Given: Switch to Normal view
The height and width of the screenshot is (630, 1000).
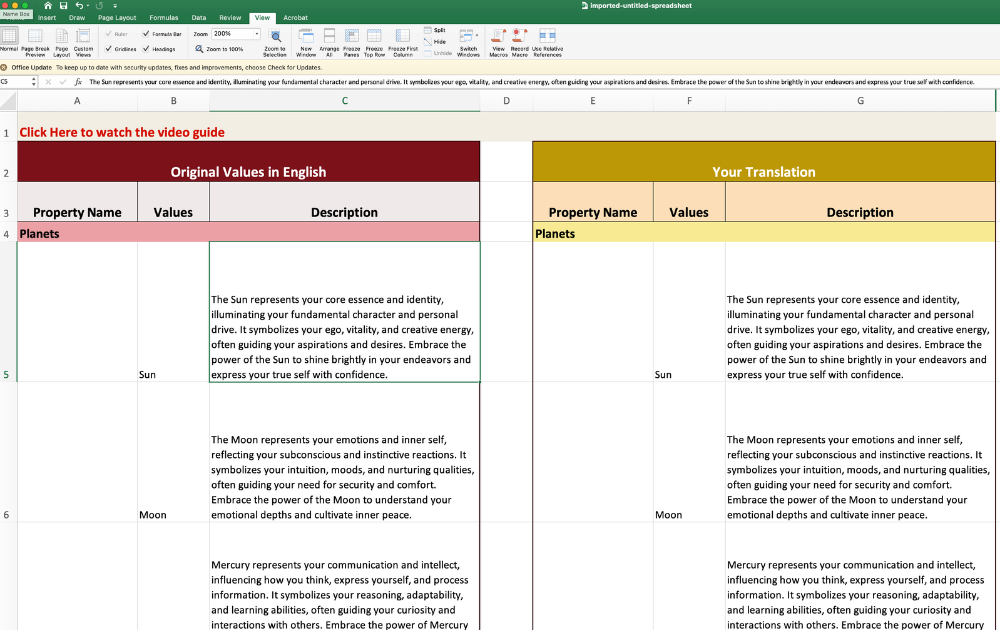Looking at the screenshot, I should pos(10,43).
